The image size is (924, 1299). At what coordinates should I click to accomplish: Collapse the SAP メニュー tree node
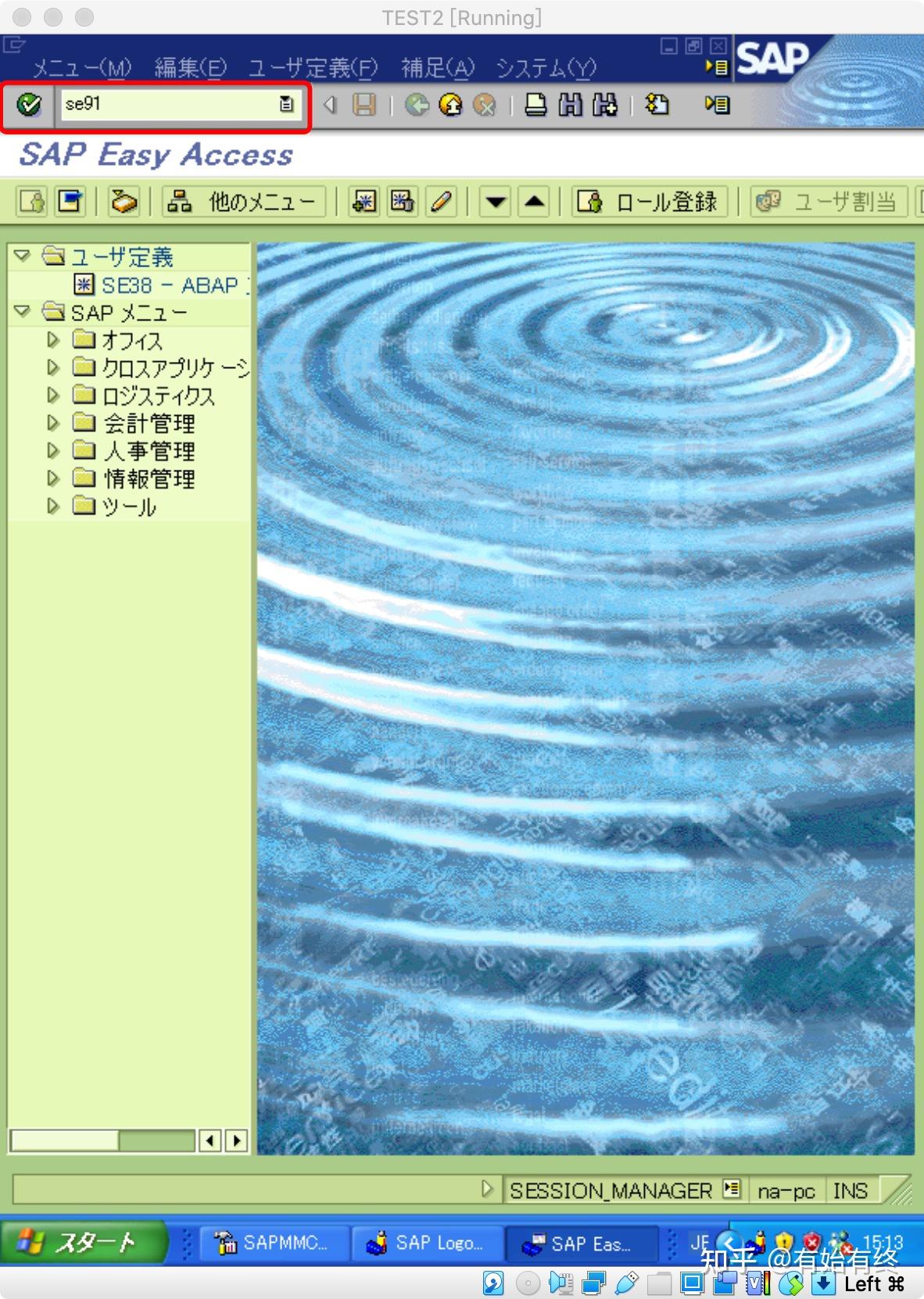[x=23, y=311]
